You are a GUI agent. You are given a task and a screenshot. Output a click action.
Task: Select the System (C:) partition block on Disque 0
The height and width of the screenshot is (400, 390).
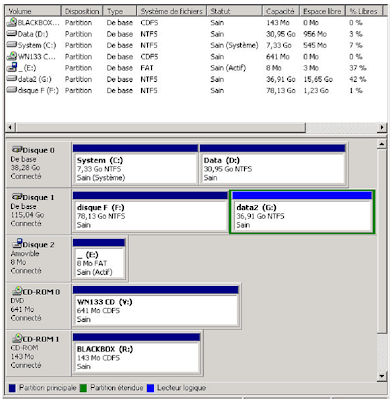click(x=135, y=164)
